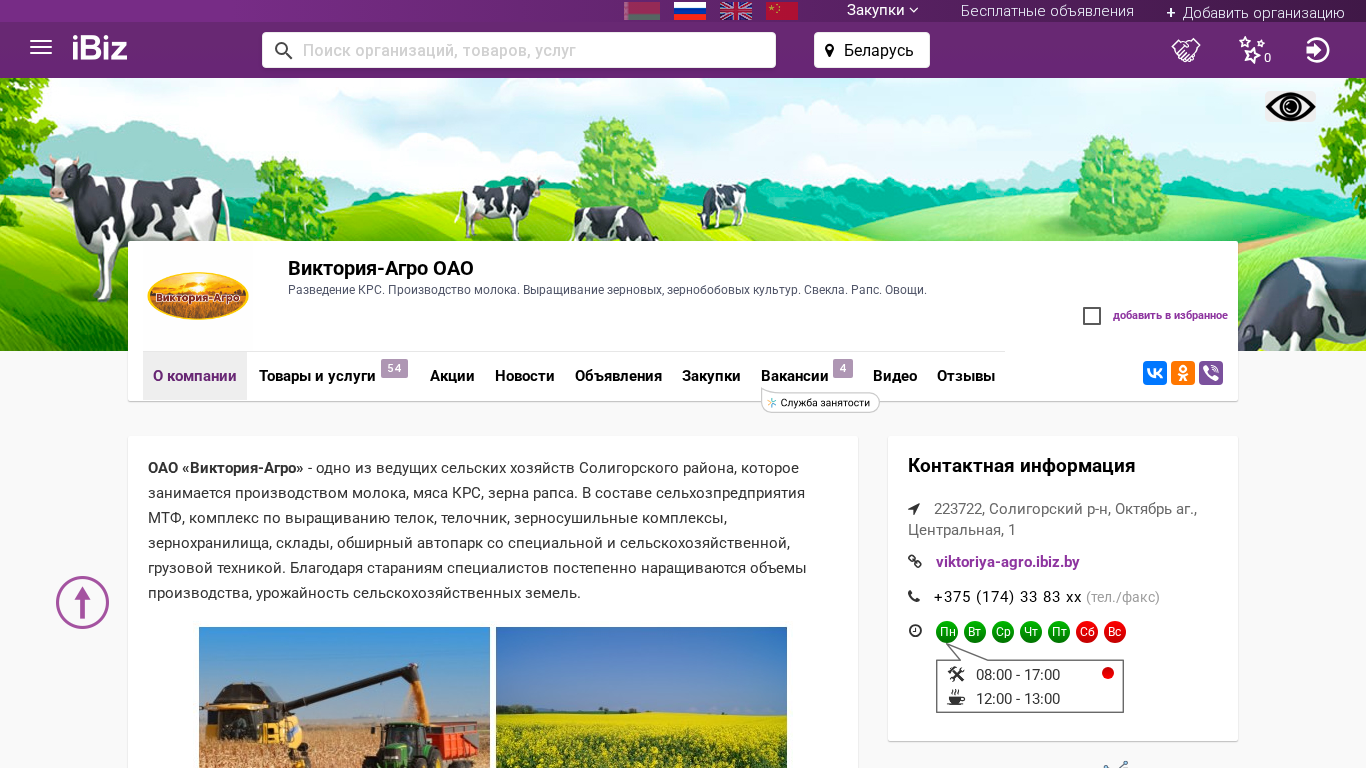Check the добавить в избранное checkbox

(1092, 316)
